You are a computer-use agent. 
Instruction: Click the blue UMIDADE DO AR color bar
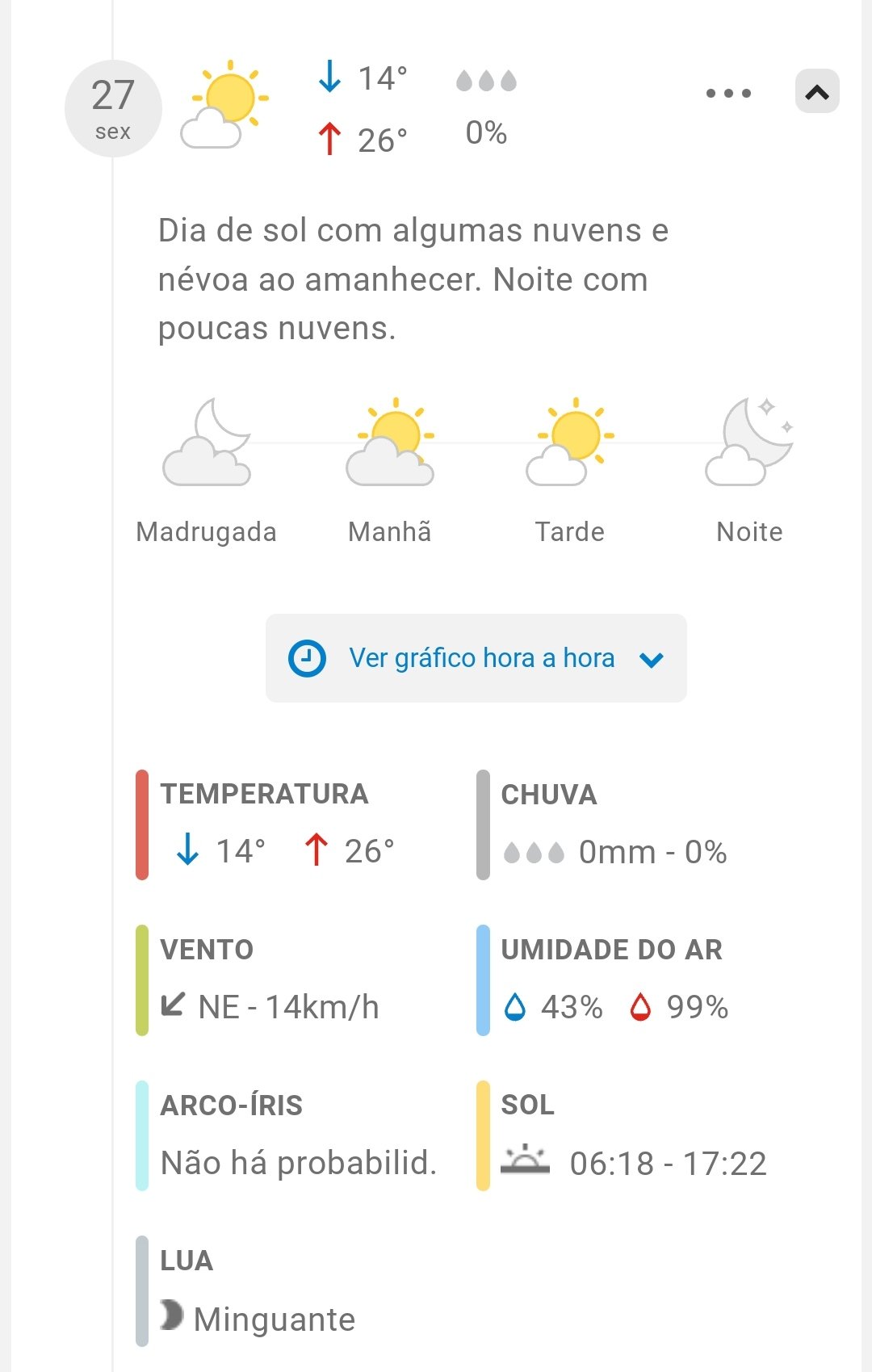coord(483,980)
